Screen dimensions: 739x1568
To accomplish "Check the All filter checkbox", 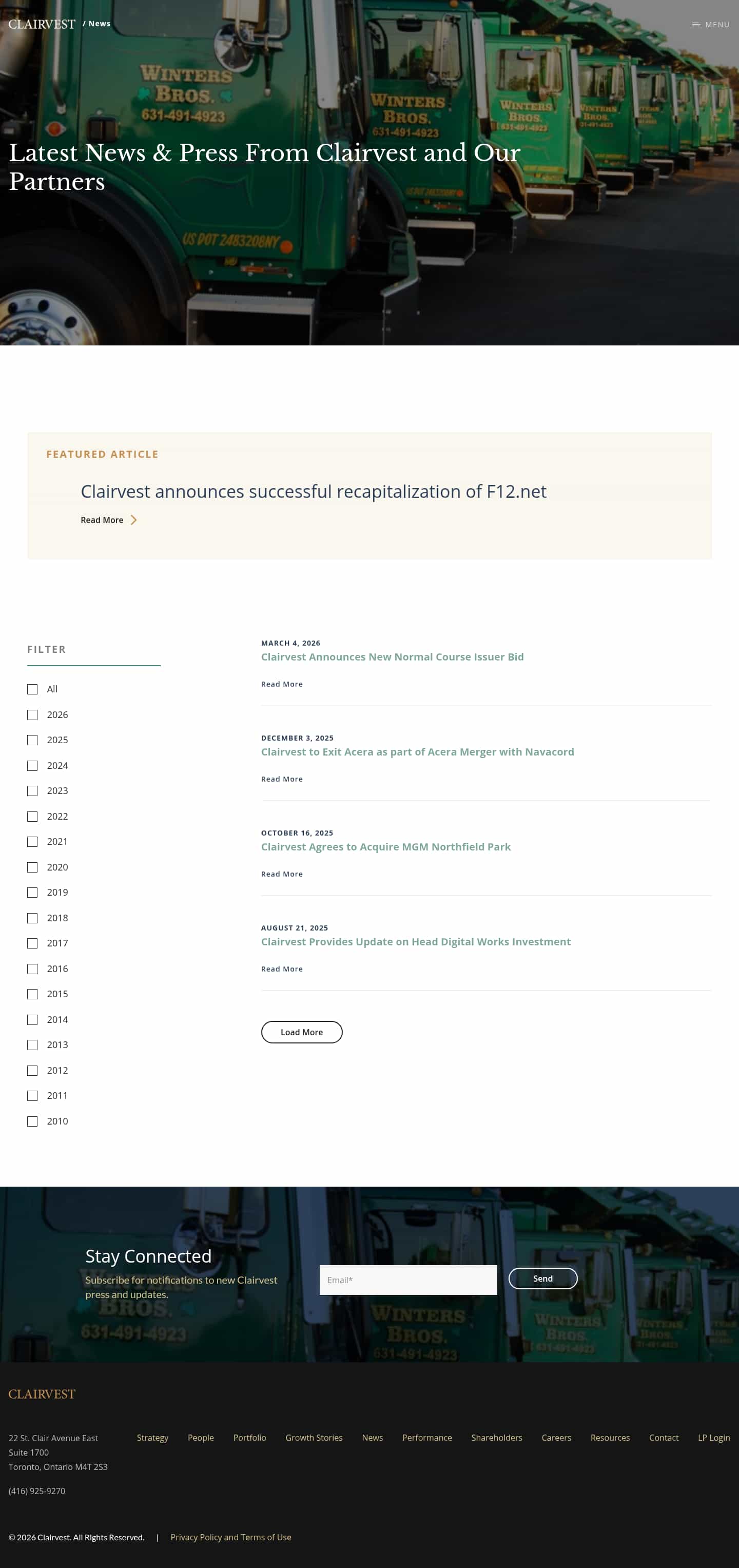I will pyautogui.click(x=32, y=689).
